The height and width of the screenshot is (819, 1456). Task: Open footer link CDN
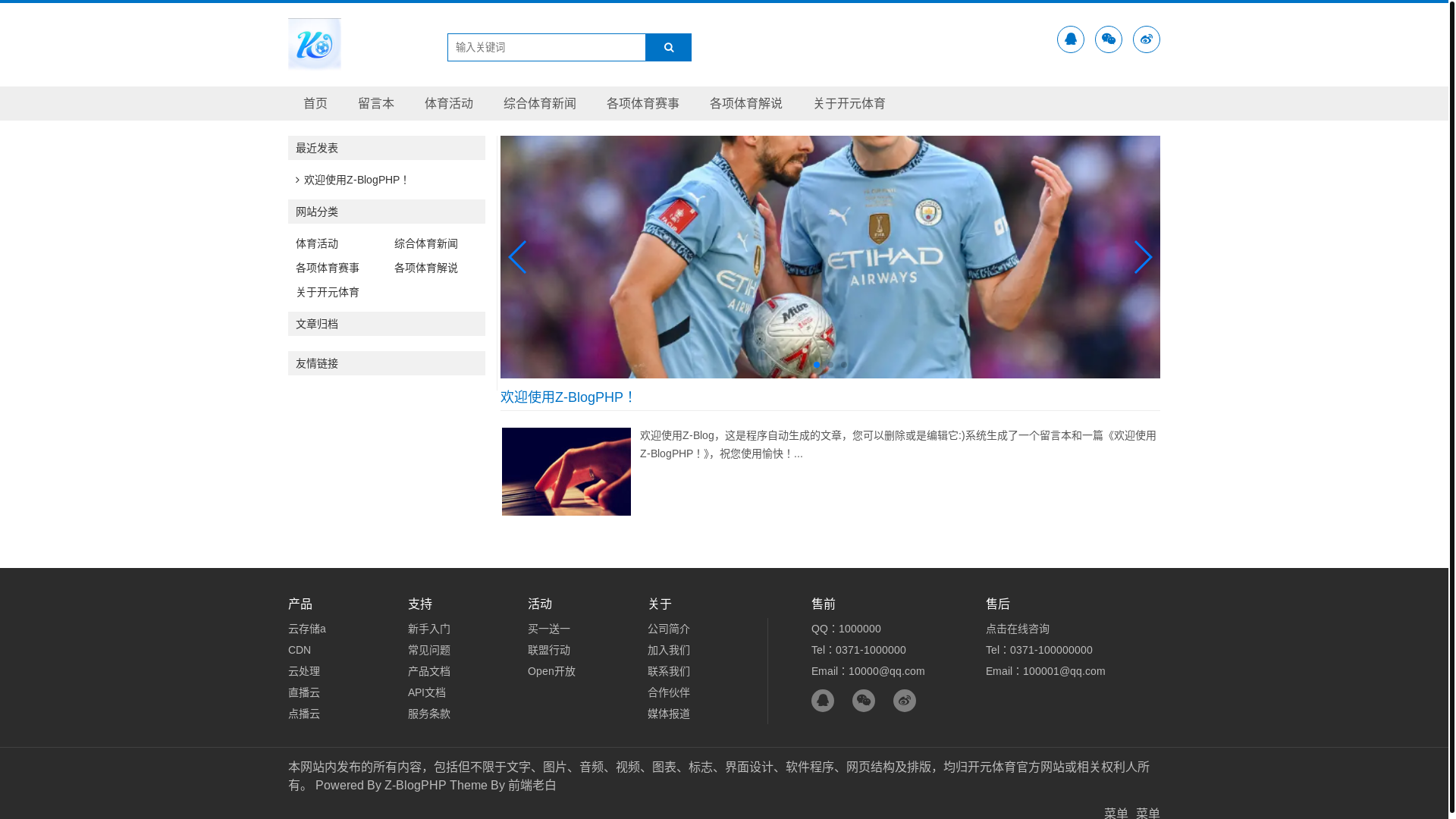coord(300,650)
